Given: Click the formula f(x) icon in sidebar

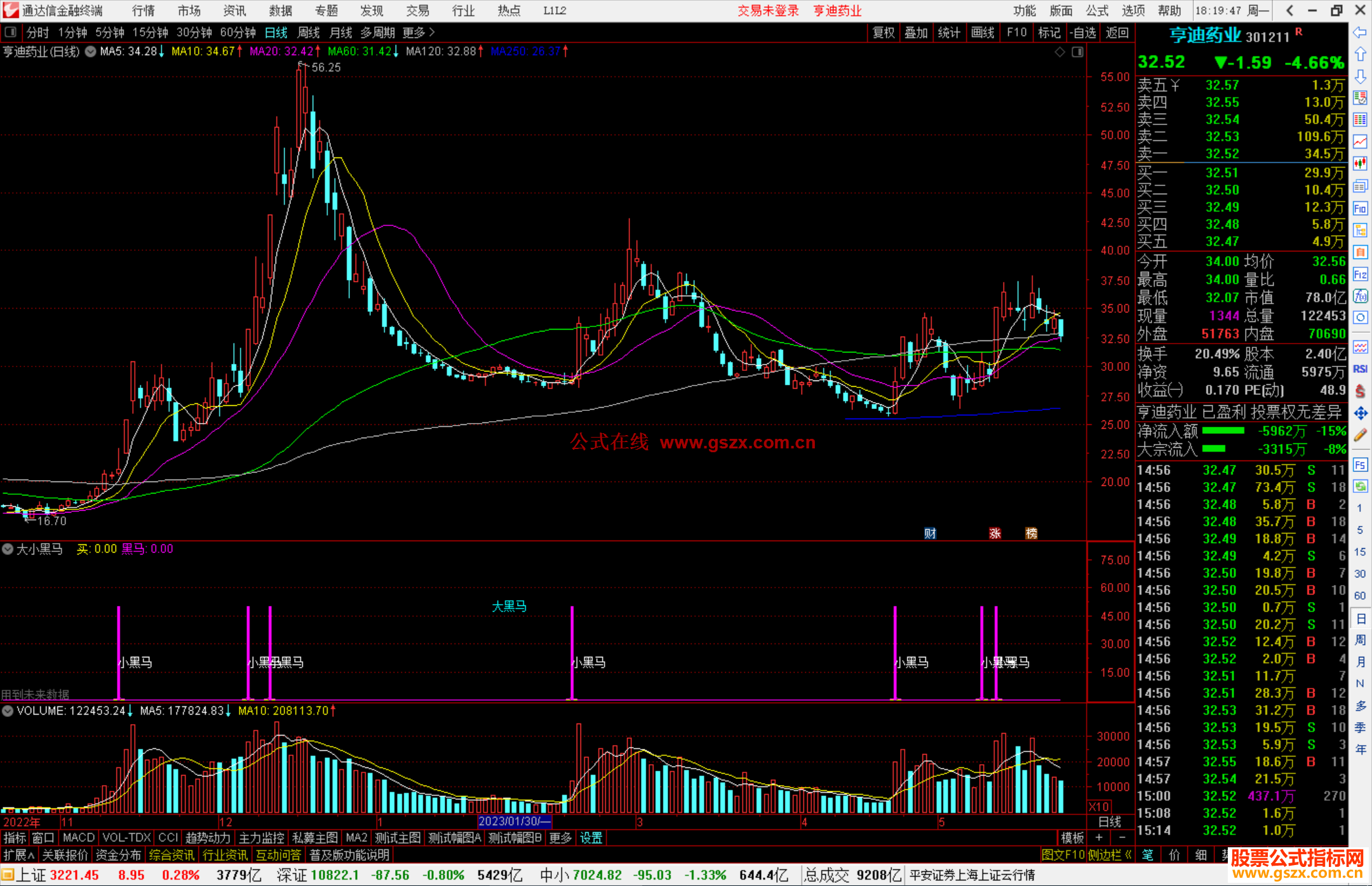Looking at the screenshot, I should tap(1360, 296).
